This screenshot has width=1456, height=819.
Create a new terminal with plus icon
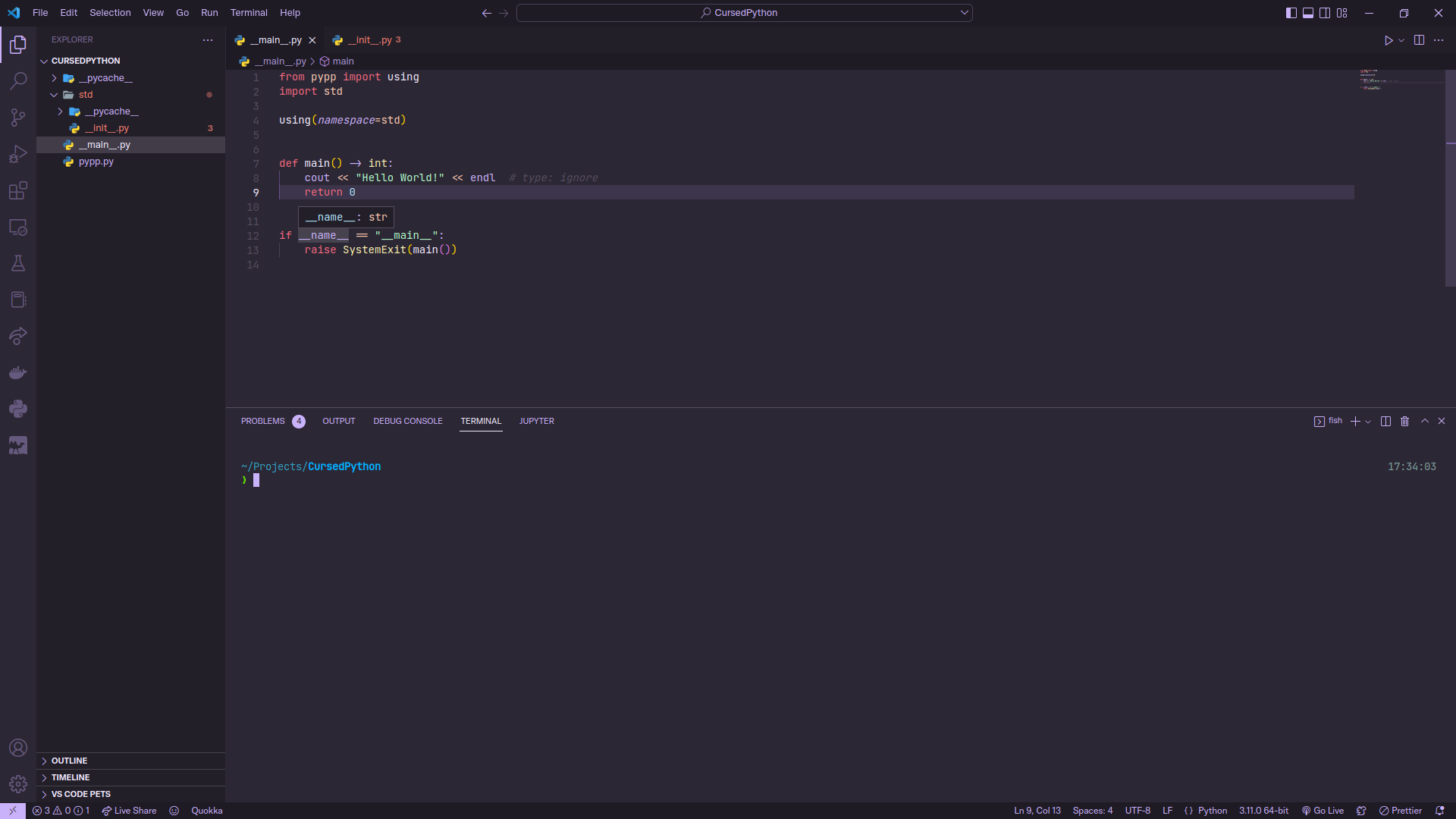(1355, 421)
